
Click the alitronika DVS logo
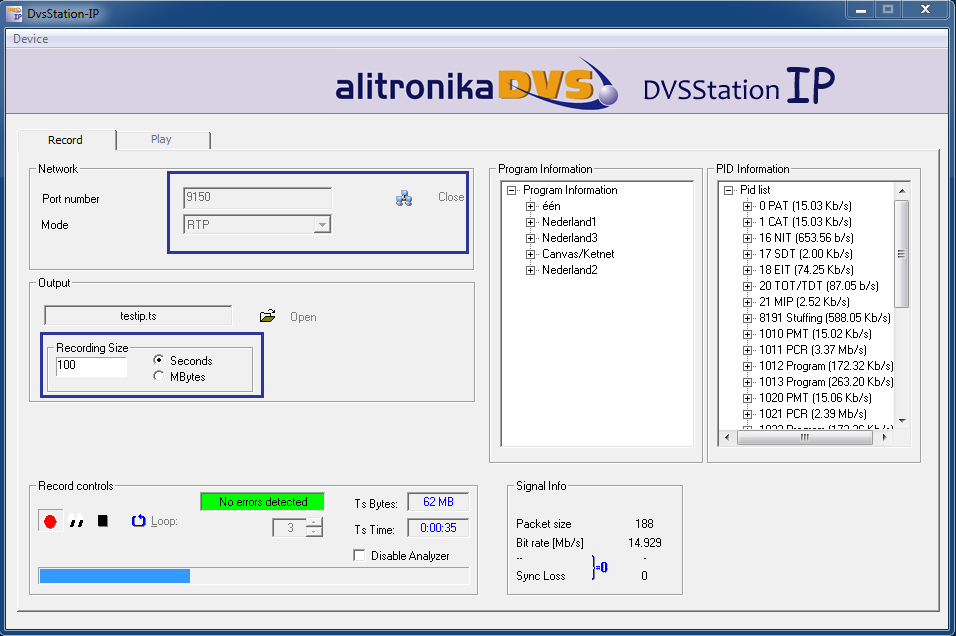[476, 84]
